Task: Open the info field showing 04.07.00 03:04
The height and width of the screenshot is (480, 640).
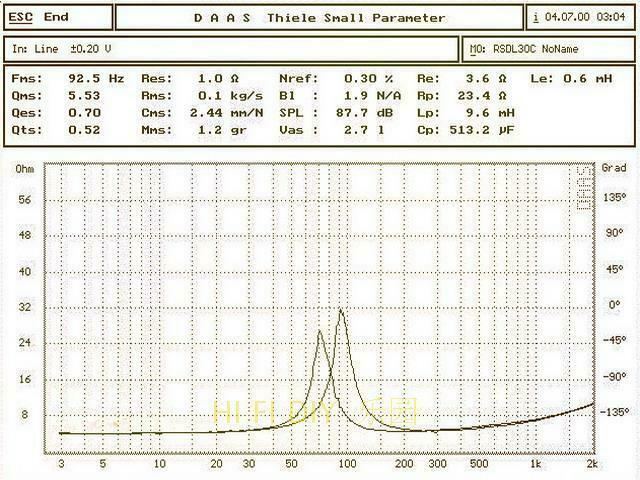Action: (x=580, y=17)
